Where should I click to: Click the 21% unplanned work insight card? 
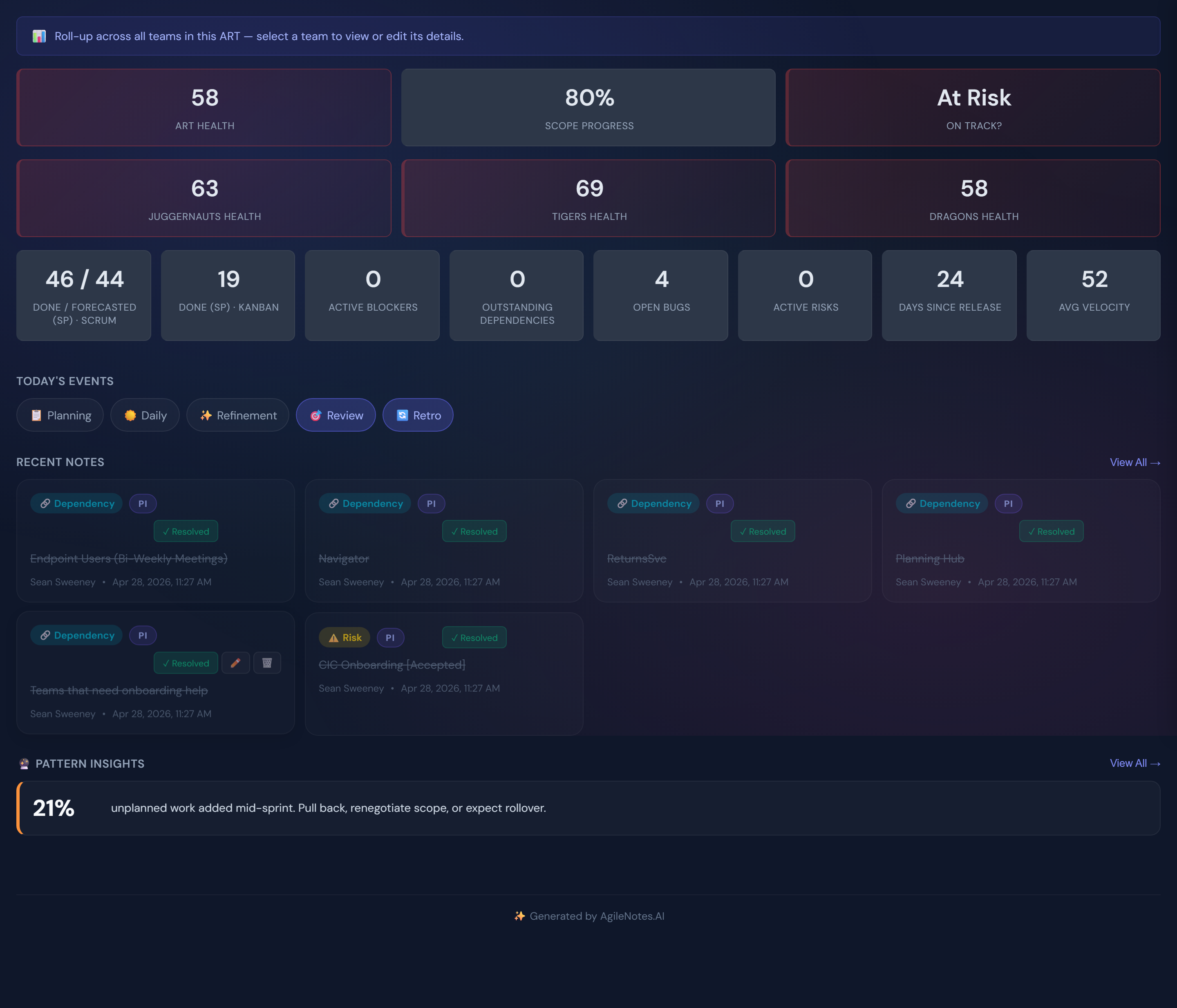click(588, 808)
